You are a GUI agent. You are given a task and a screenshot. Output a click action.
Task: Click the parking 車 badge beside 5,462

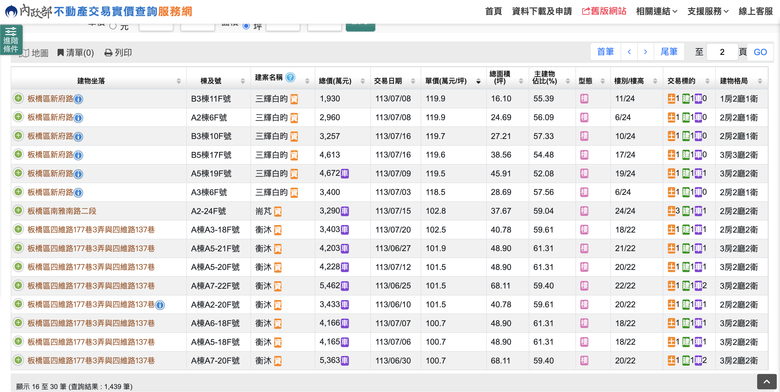tap(345, 286)
